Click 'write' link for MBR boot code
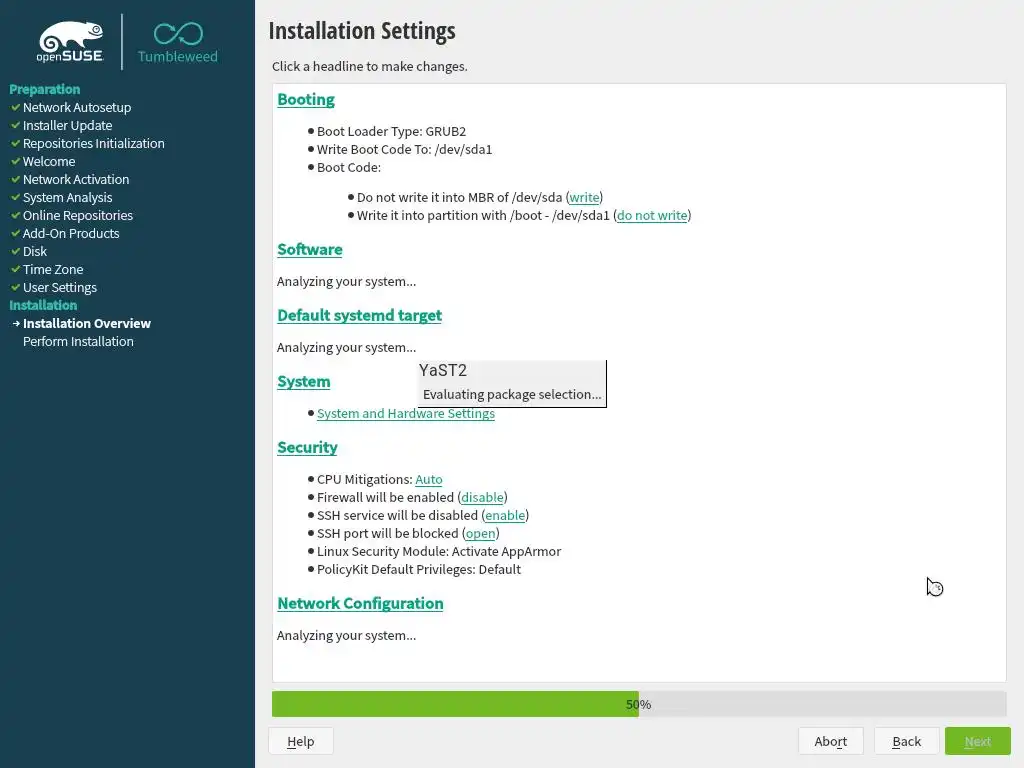1024x768 pixels. pyautogui.click(x=584, y=197)
